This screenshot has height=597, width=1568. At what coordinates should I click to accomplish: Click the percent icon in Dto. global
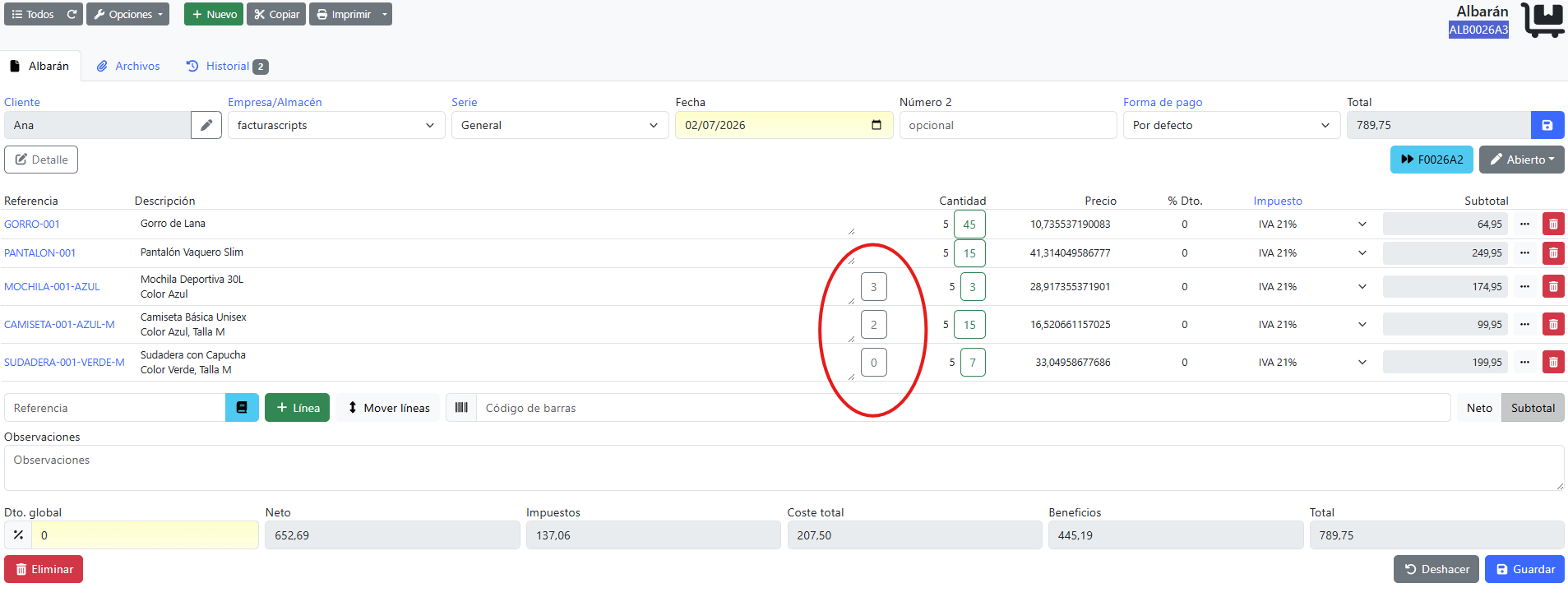click(x=18, y=535)
